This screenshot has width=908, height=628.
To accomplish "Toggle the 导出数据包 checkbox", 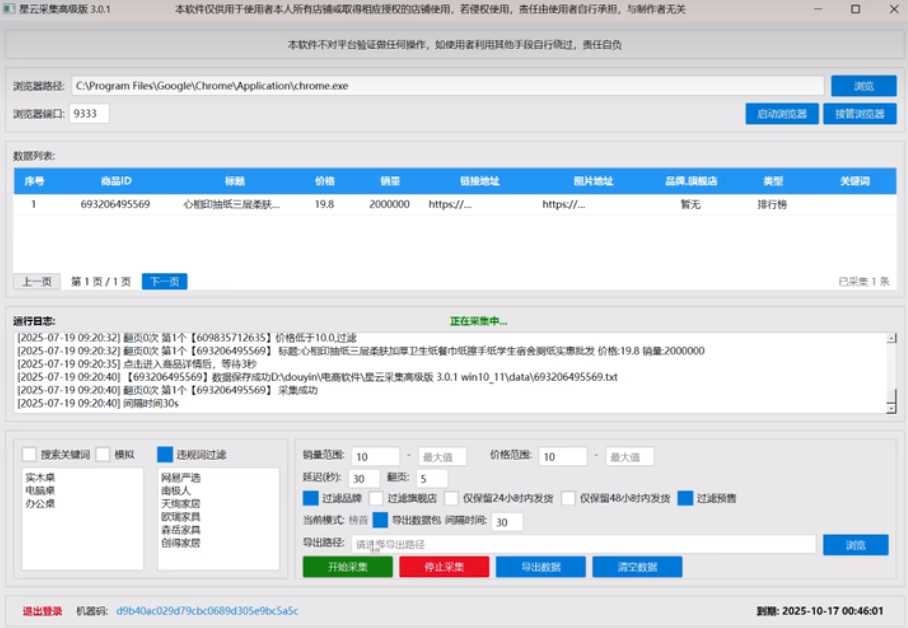I will tap(380, 521).
